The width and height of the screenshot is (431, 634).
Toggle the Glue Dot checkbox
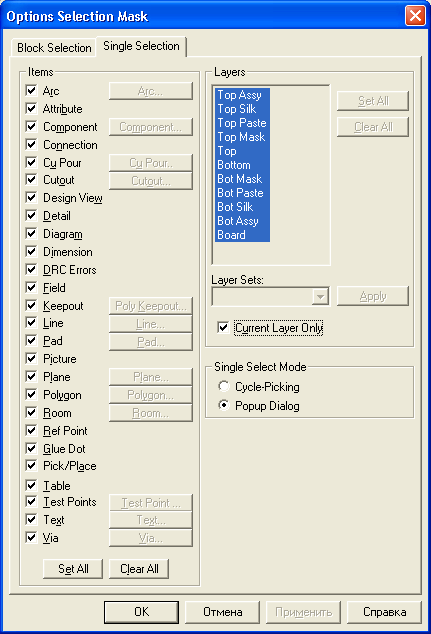[31, 448]
